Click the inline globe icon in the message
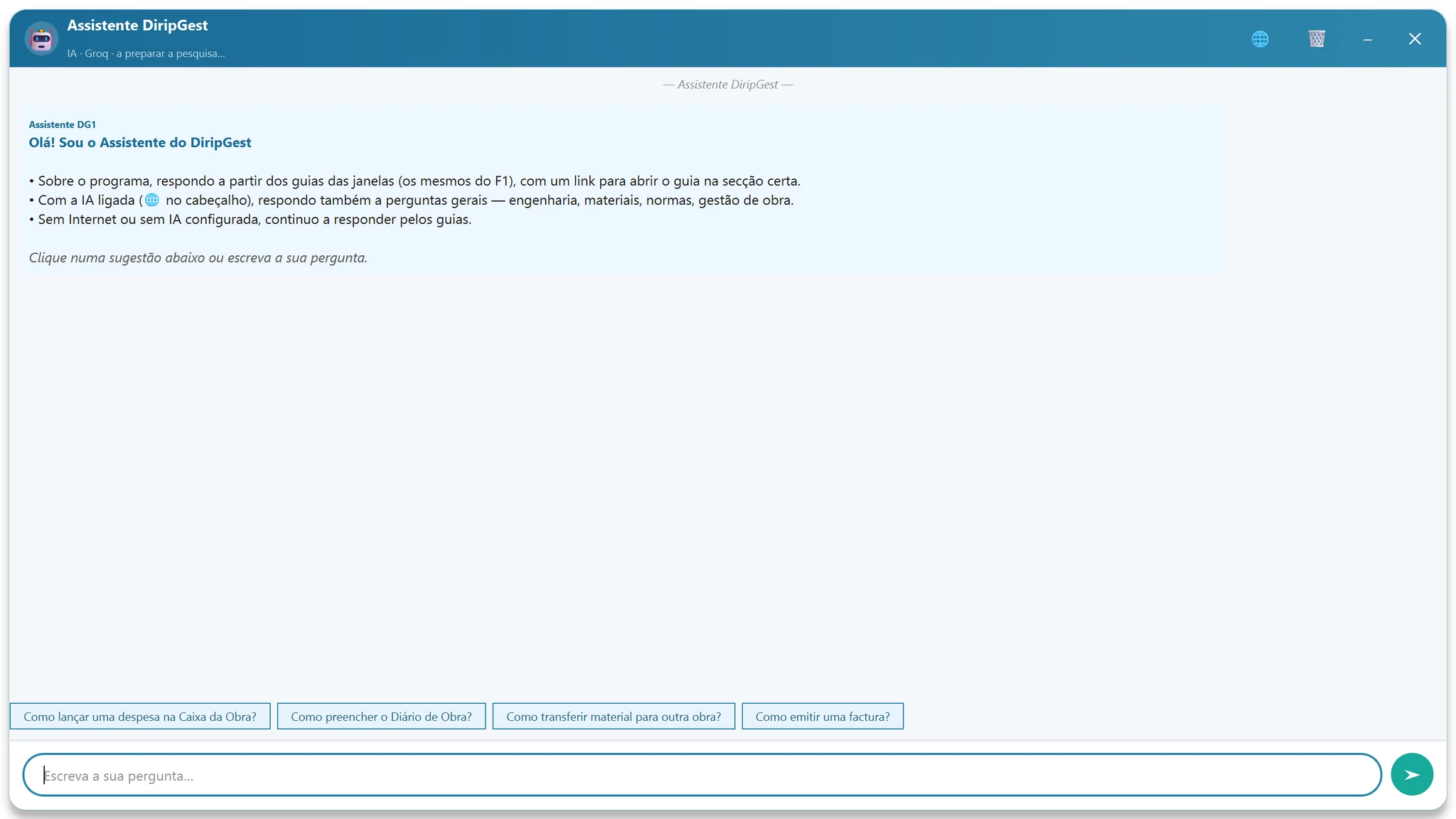 coord(152,200)
